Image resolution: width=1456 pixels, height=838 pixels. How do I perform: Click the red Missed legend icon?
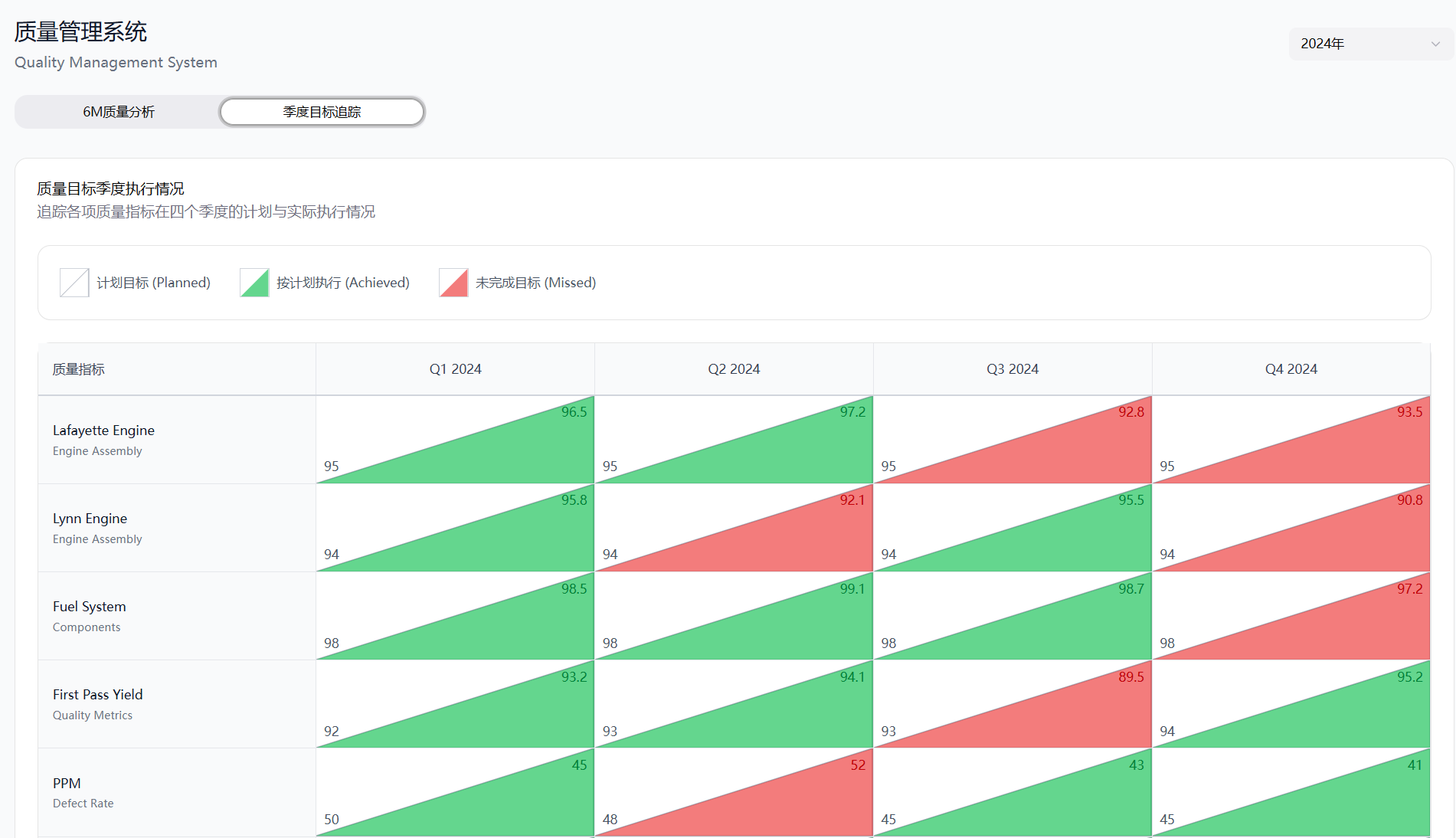click(453, 283)
